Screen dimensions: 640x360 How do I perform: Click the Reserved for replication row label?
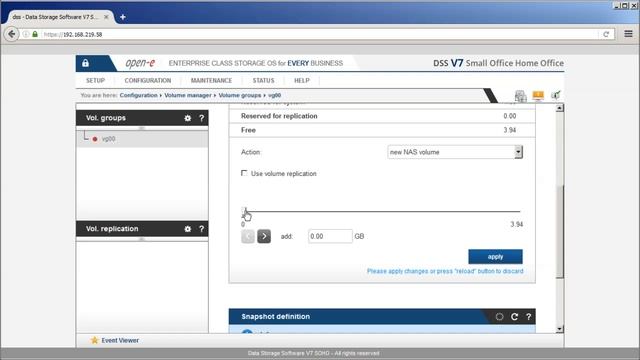(x=279, y=116)
